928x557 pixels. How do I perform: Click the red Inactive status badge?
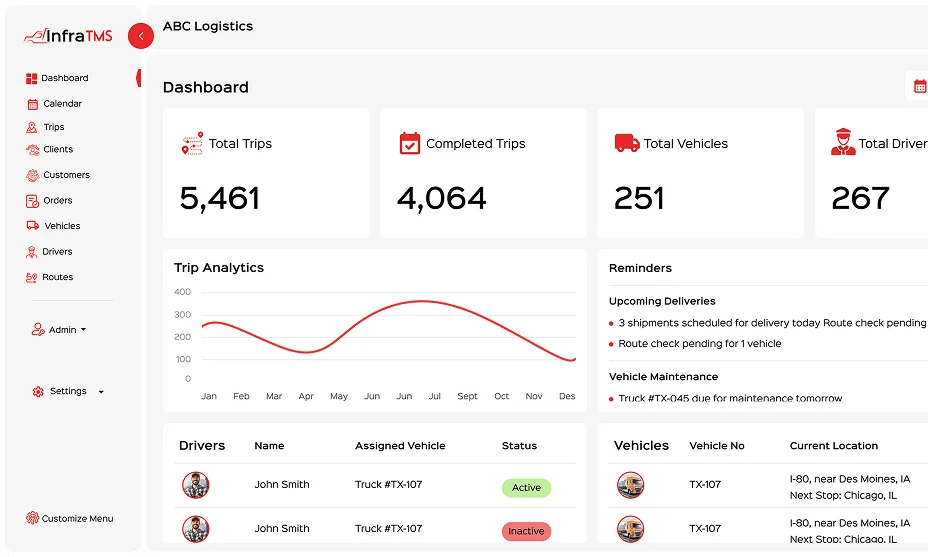point(526,531)
